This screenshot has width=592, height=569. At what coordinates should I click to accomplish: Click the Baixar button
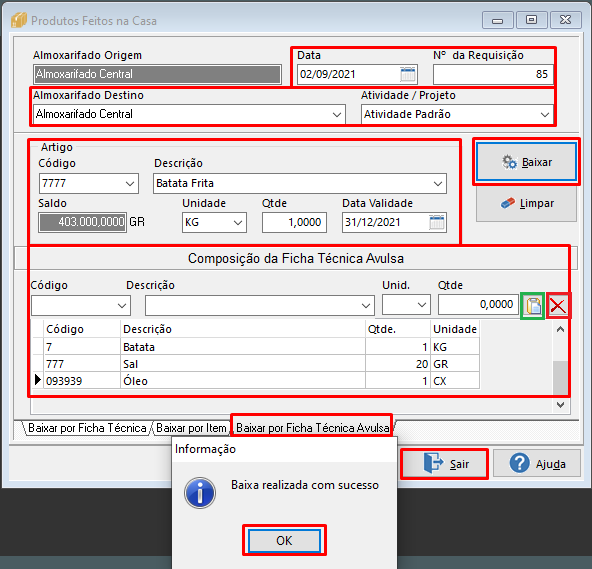526,162
